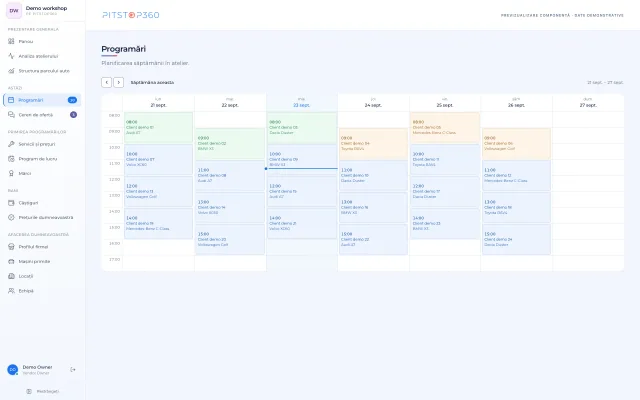Image resolution: width=640 pixels, height=400 pixels.
Task: Open 11:00 Dacia Duster appointment on 24 sept.
Action: click(373, 176)
